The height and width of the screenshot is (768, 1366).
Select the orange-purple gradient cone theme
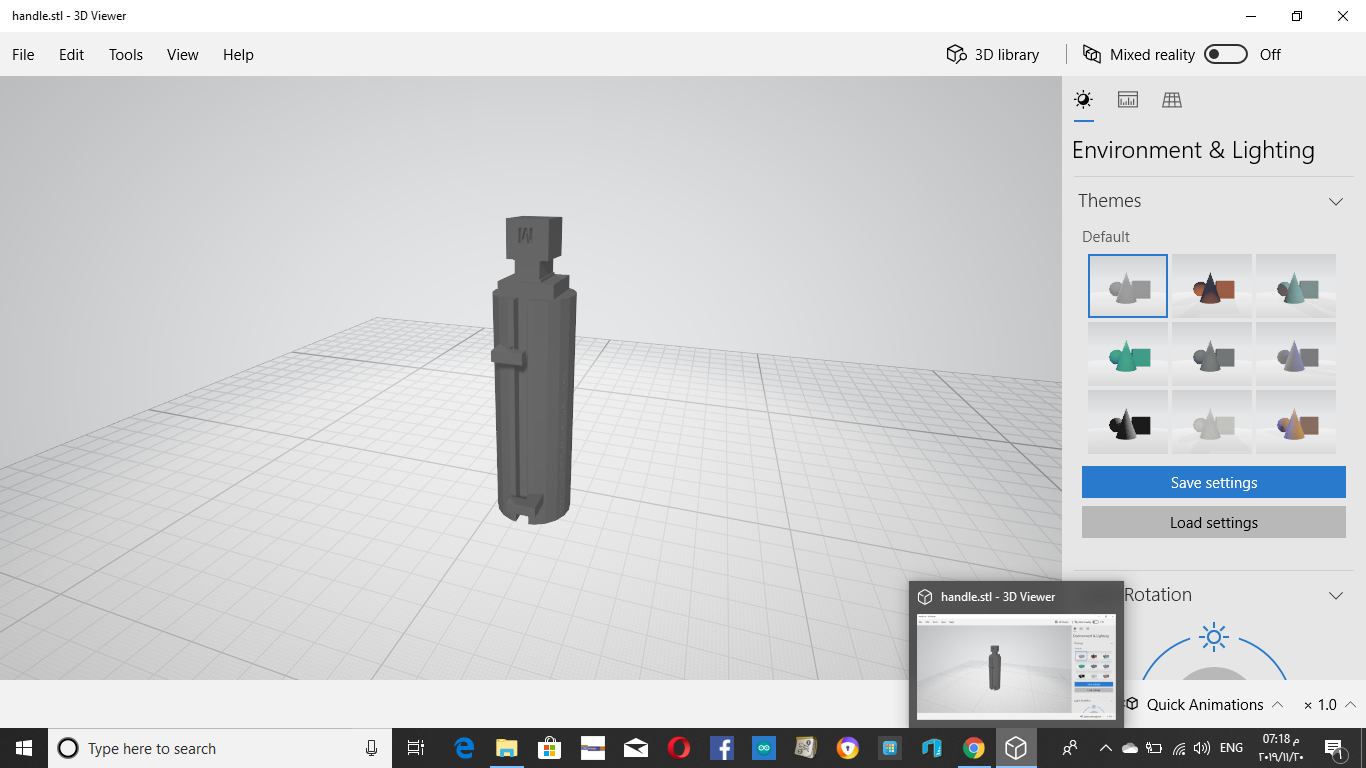(1296, 422)
